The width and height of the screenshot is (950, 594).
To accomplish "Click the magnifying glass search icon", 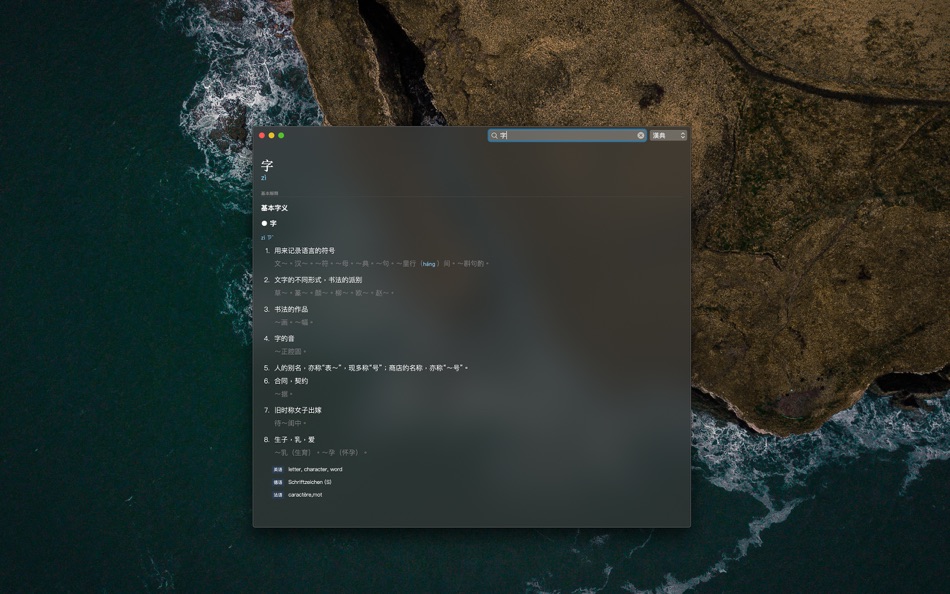I will [494, 135].
